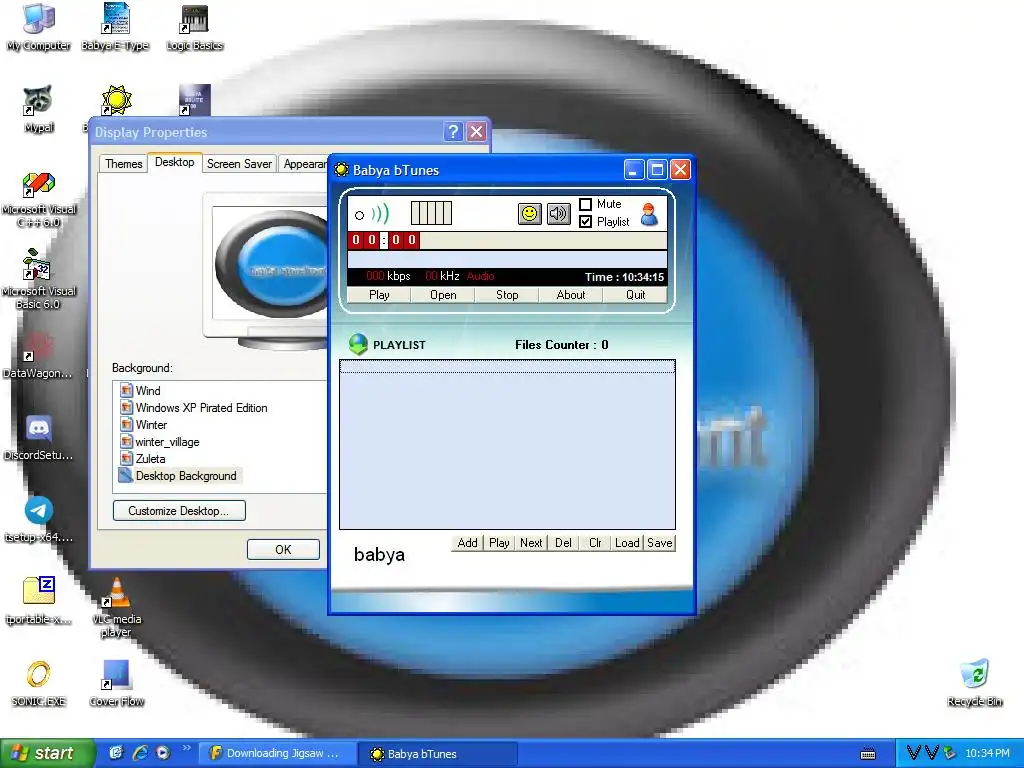
Task: Select Microsoft Visual C++ 6.0 icon
Action: pyautogui.click(x=39, y=200)
